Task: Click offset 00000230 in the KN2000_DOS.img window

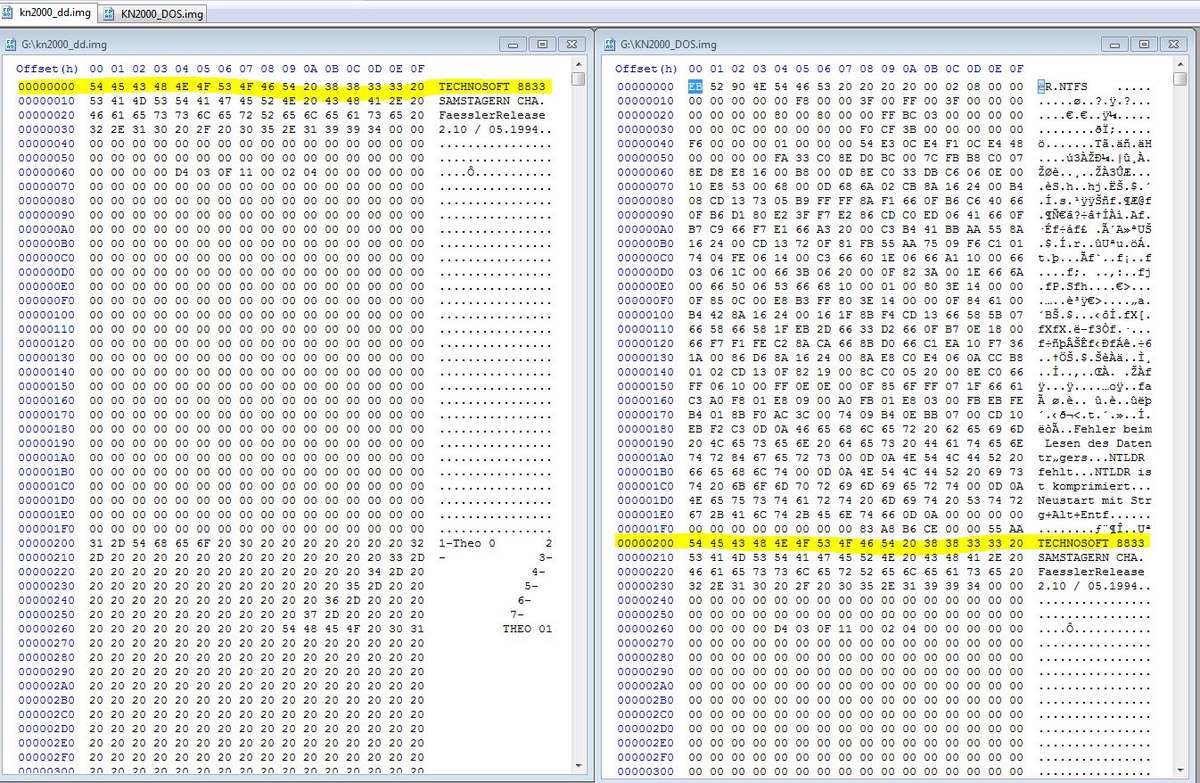Action: (x=647, y=584)
